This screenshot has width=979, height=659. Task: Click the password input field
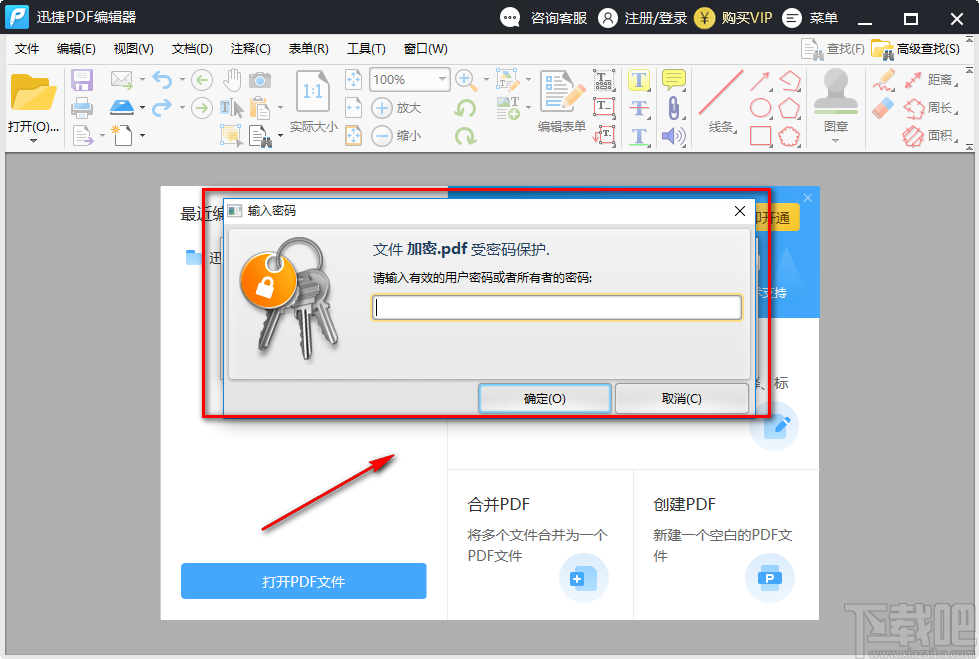pos(557,307)
